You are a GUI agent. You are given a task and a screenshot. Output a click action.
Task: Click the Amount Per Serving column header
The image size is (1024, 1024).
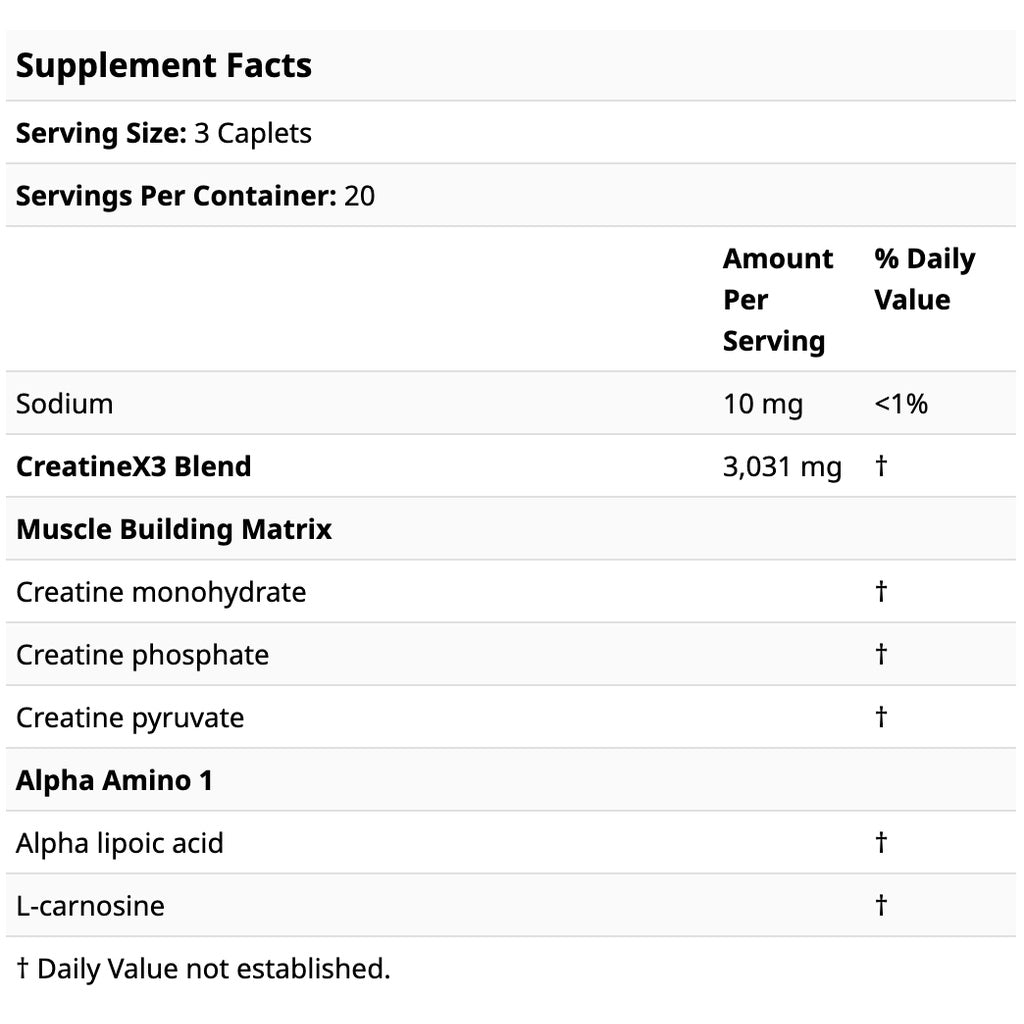(x=777, y=299)
